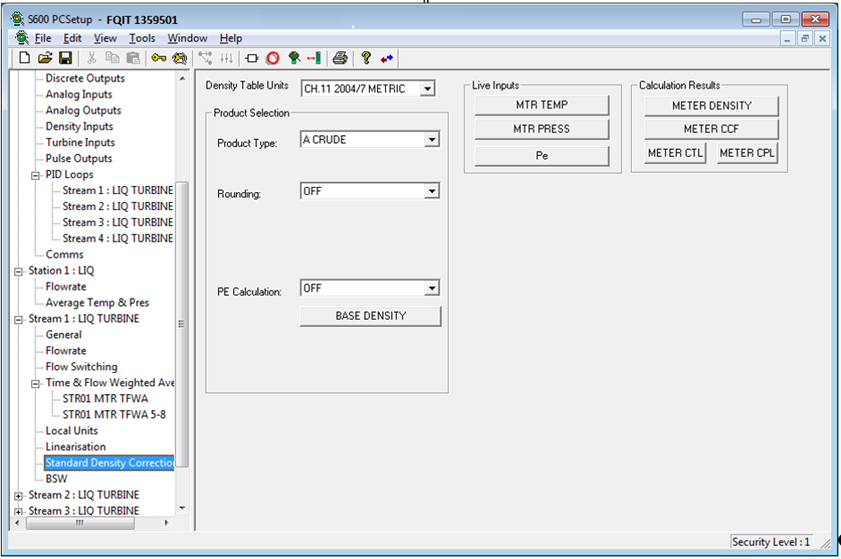
Task: Click the greyed network connections toolbar icon
Action: [205, 58]
